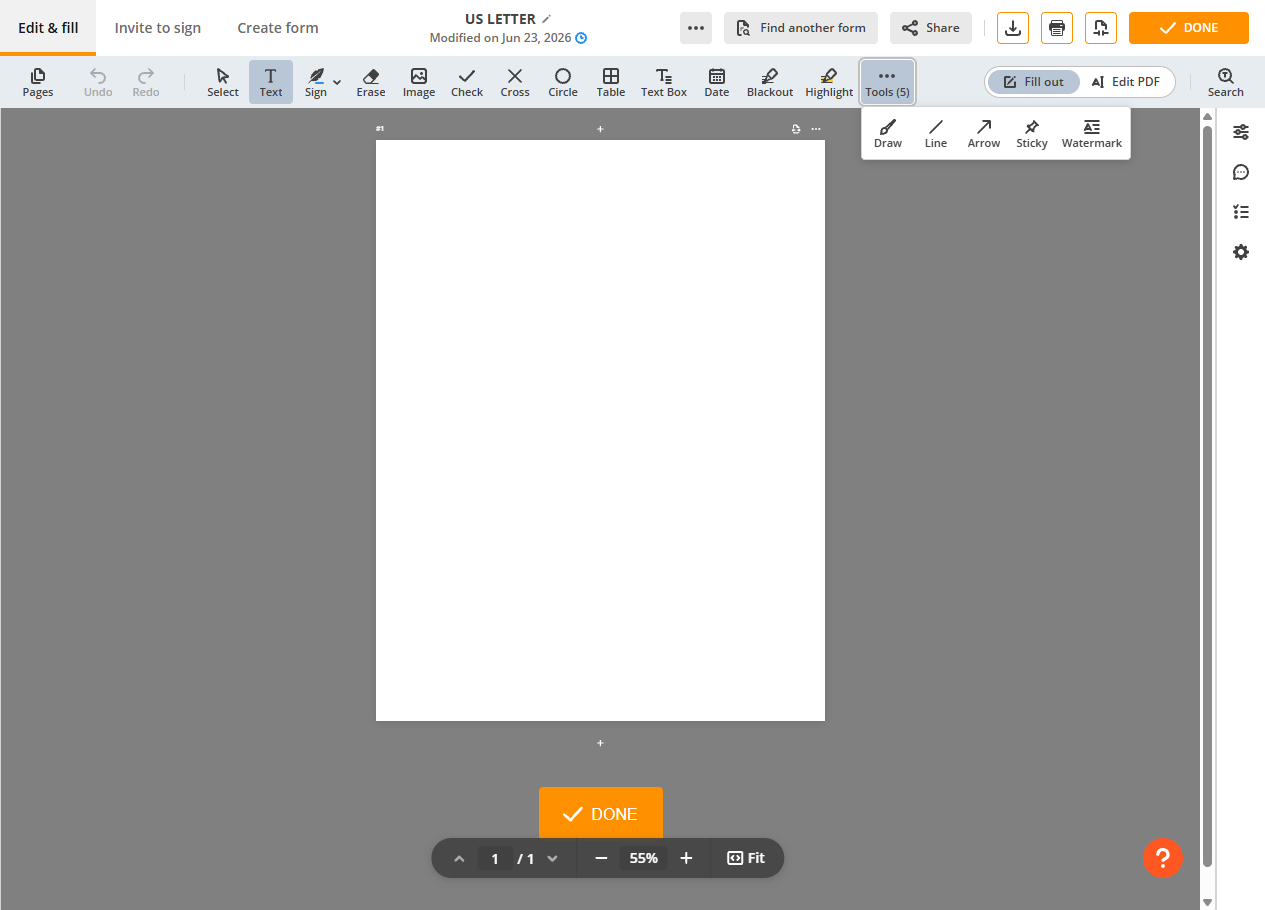Click the 55% zoom value
Image resolution: width=1265 pixels, height=910 pixels.
(644, 858)
